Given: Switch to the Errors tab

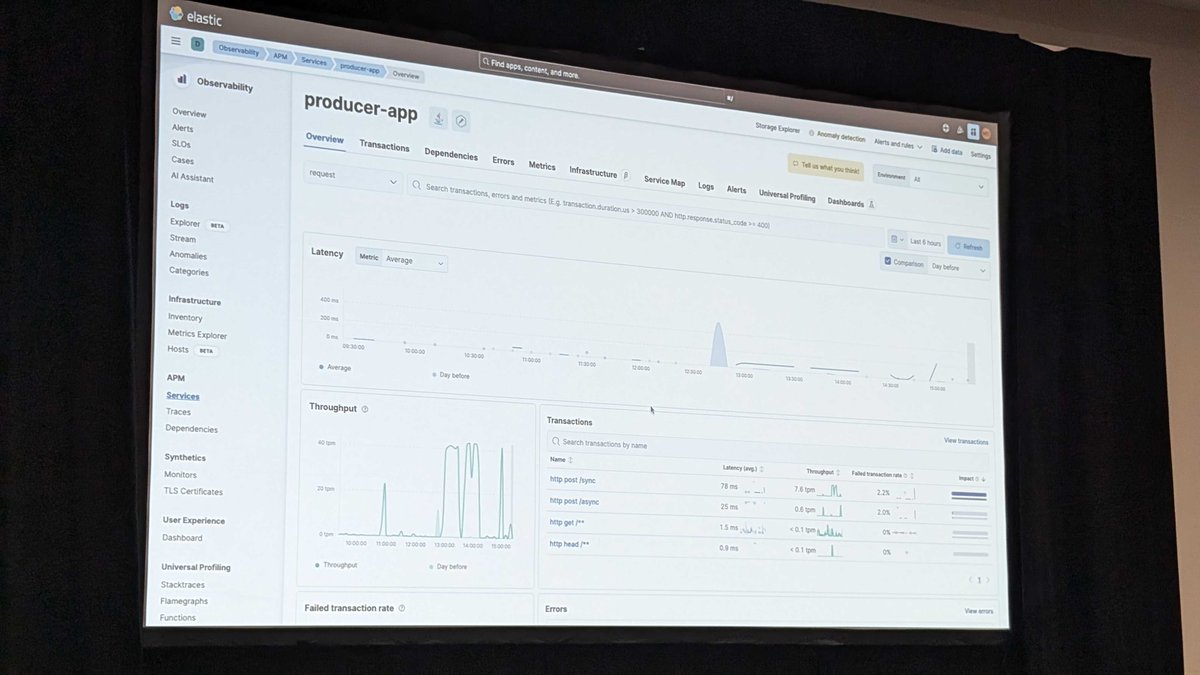Looking at the screenshot, I should (x=503, y=161).
